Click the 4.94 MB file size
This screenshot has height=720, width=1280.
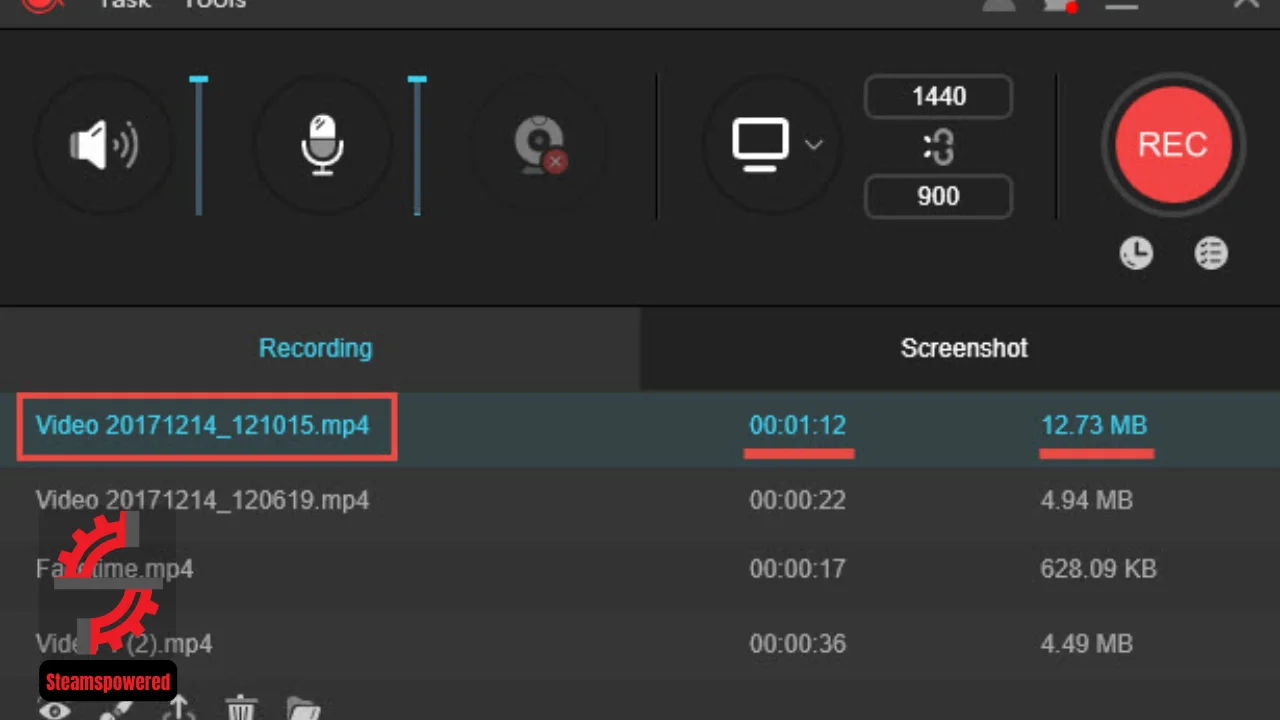pyautogui.click(x=1087, y=499)
